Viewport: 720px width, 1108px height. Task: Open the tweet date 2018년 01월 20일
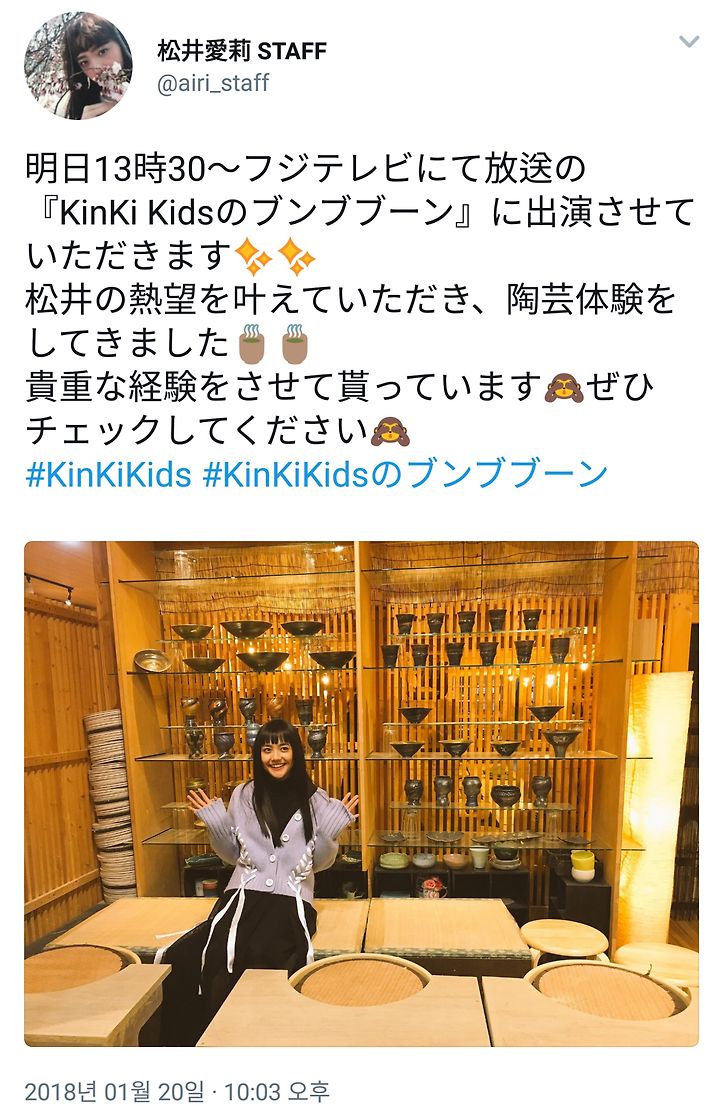click(115, 1091)
